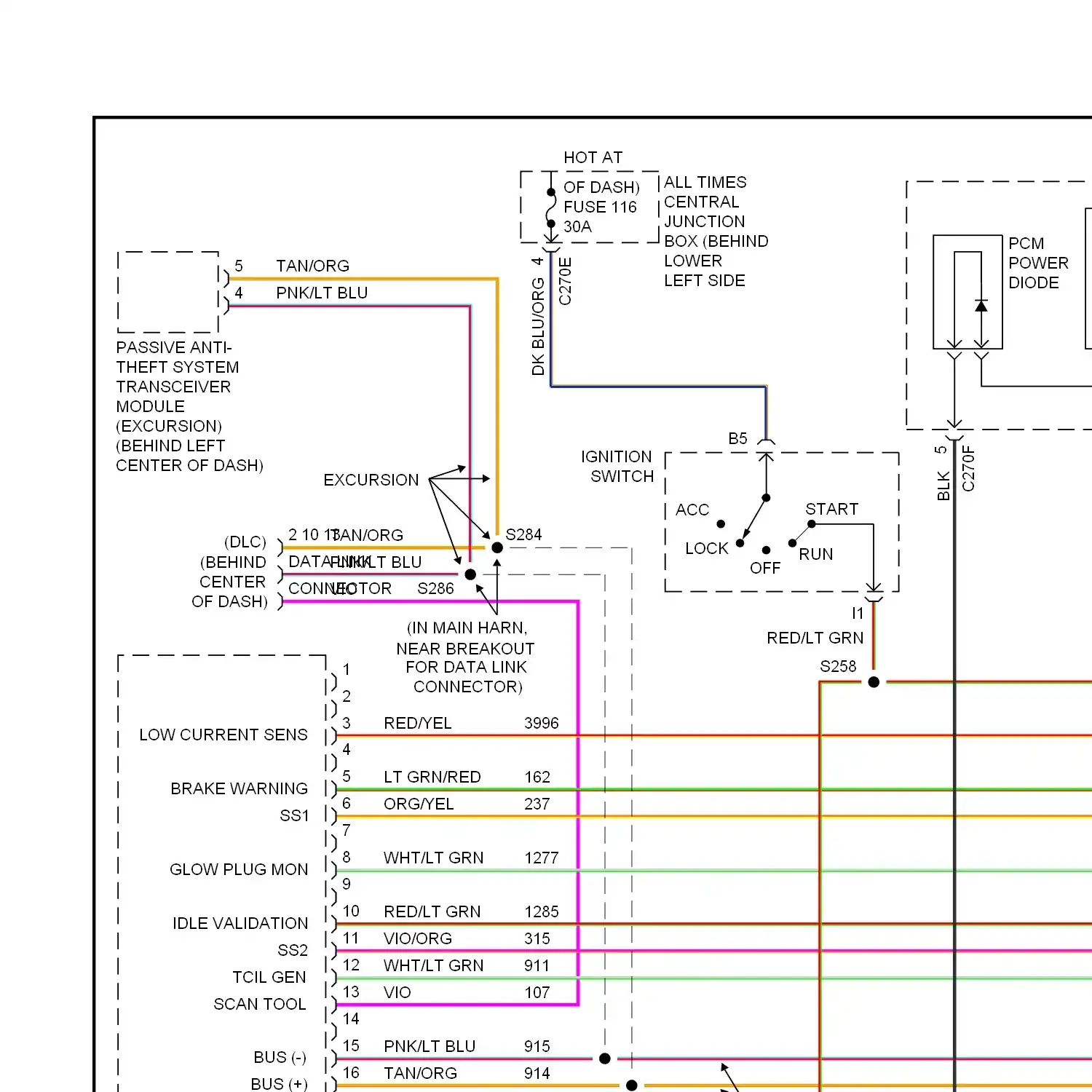The width and height of the screenshot is (1092, 1092).
Task: Click the '(DLC)' label
Action: [x=245, y=542]
